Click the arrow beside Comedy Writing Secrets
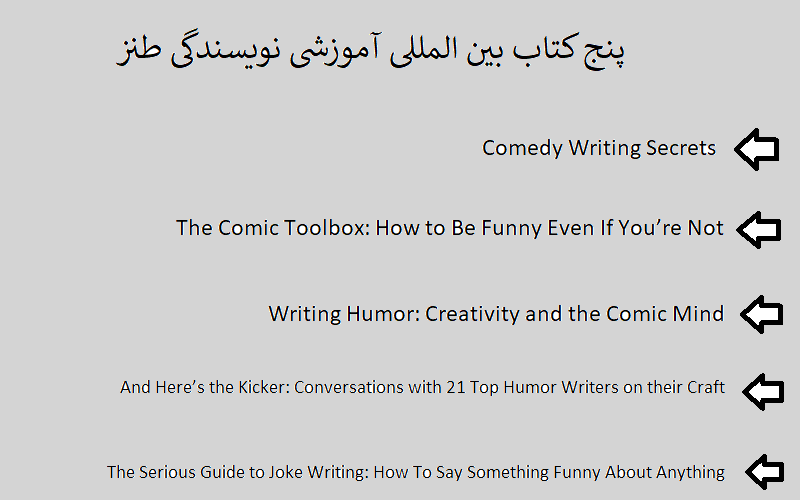800x500 pixels. coord(757,149)
